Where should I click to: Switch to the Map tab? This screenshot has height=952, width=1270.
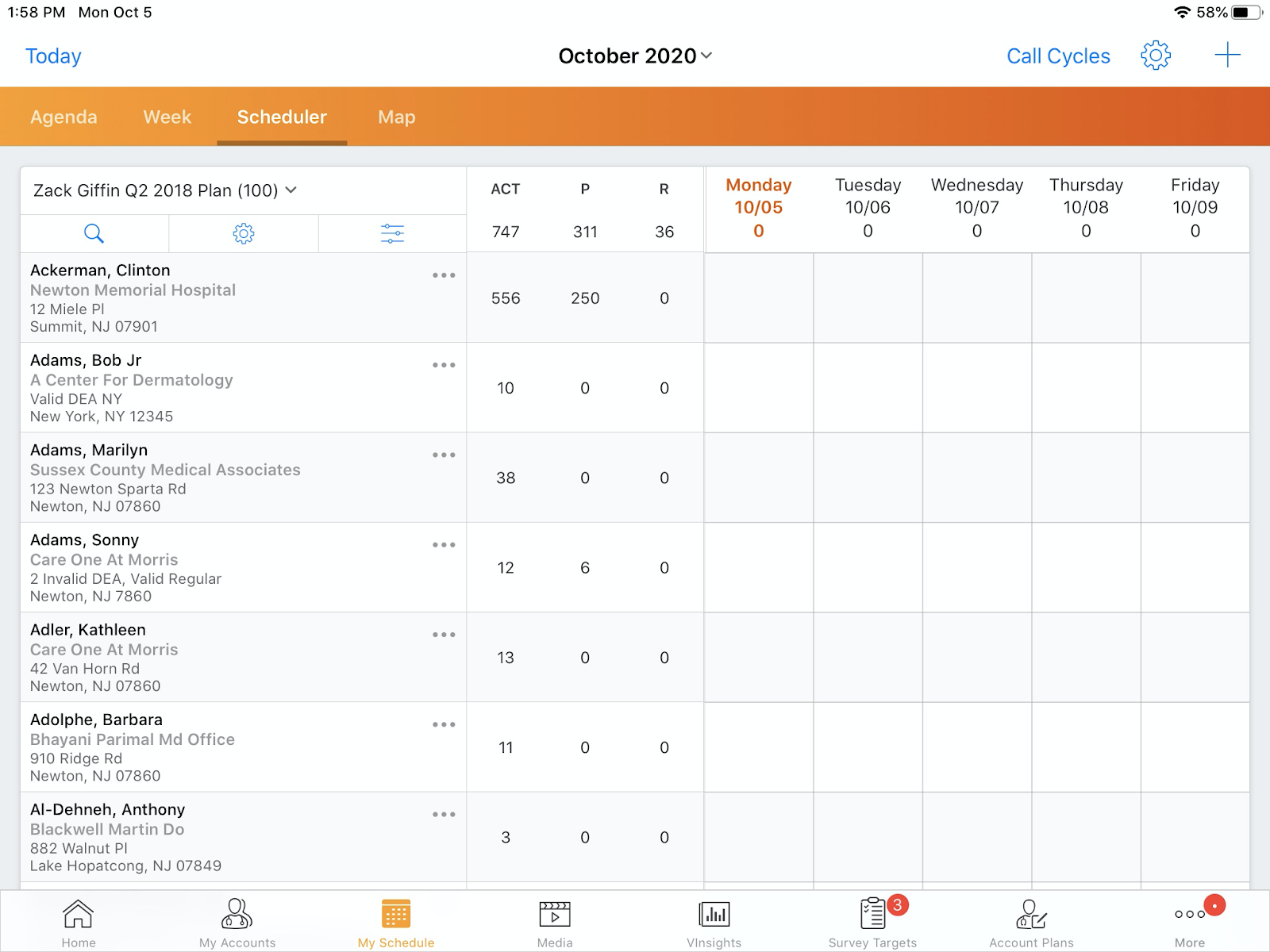(396, 117)
